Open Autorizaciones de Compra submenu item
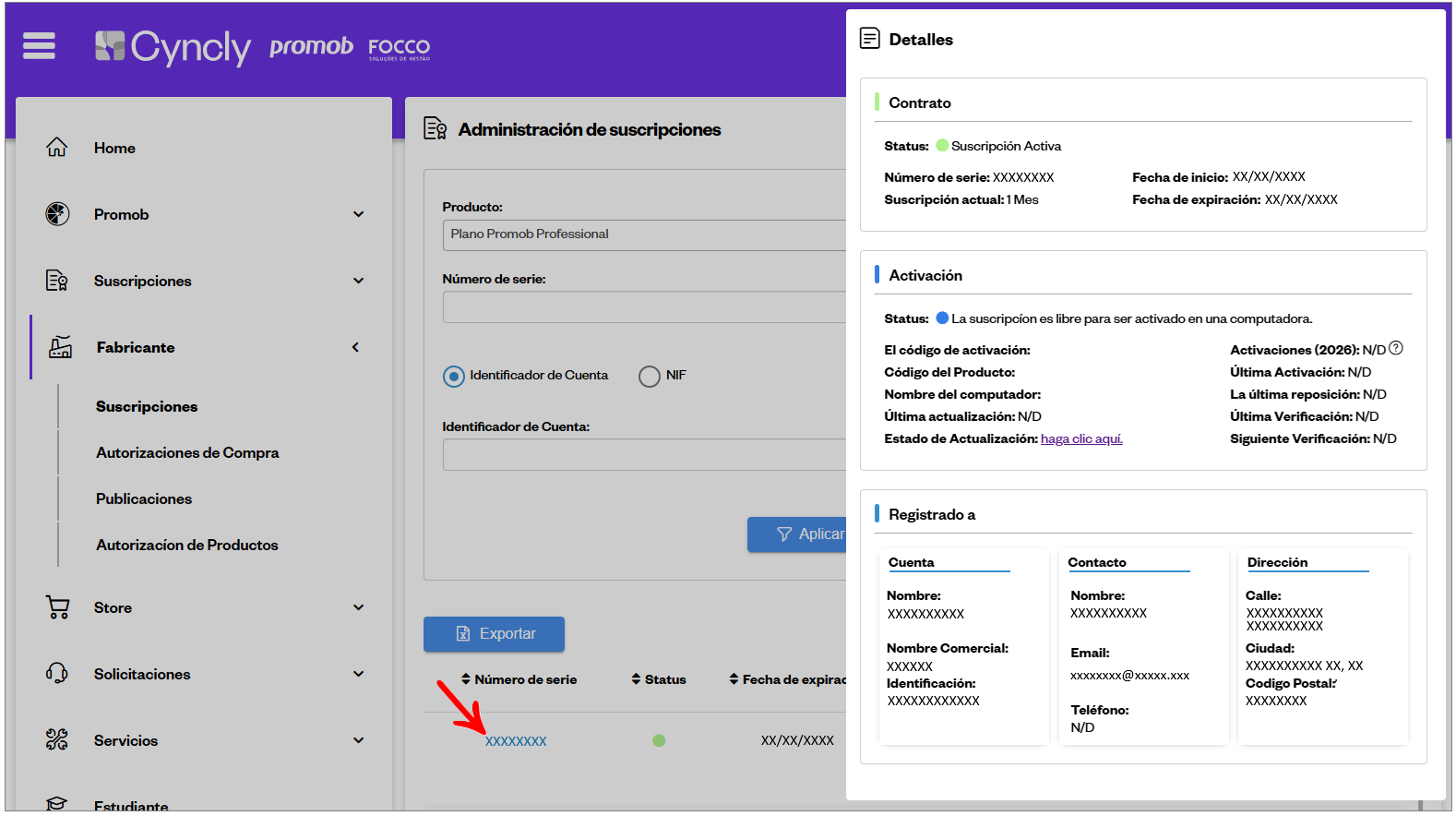The image size is (1456, 816). (x=187, y=452)
